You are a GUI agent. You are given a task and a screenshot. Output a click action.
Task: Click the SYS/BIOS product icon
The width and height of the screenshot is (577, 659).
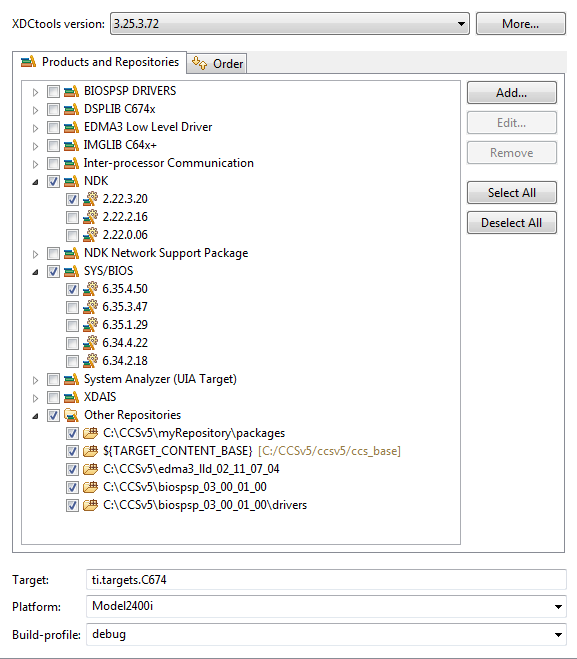tap(71, 272)
